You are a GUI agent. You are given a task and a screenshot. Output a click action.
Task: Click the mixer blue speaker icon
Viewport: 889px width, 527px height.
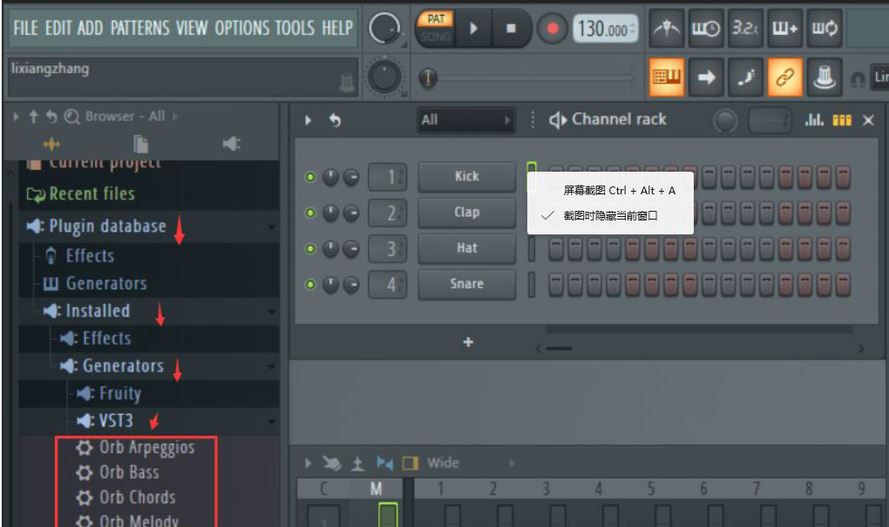click(385, 464)
